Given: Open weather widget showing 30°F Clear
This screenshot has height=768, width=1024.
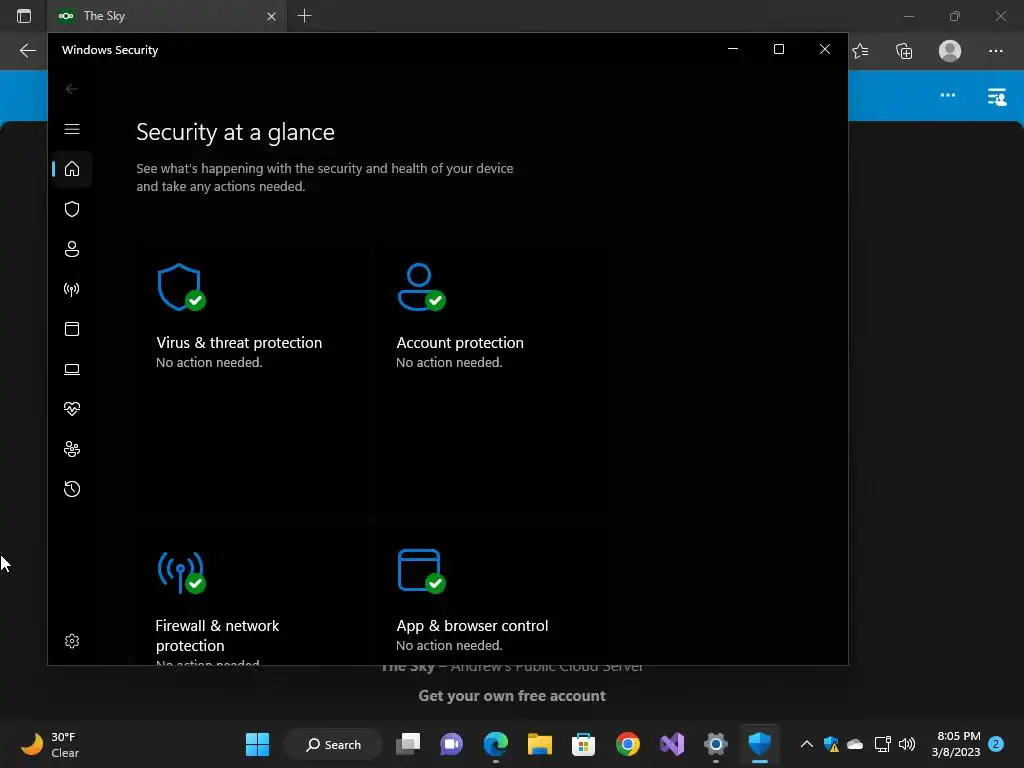Looking at the screenshot, I should (50, 744).
